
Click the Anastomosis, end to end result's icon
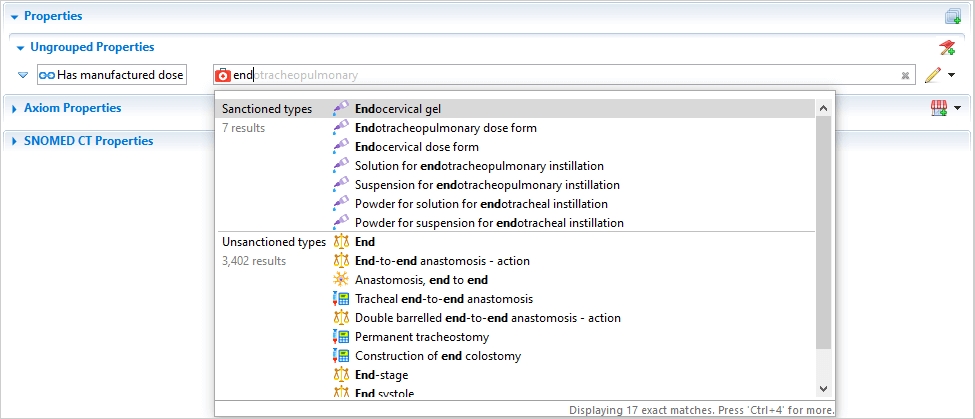click(341, 280)
